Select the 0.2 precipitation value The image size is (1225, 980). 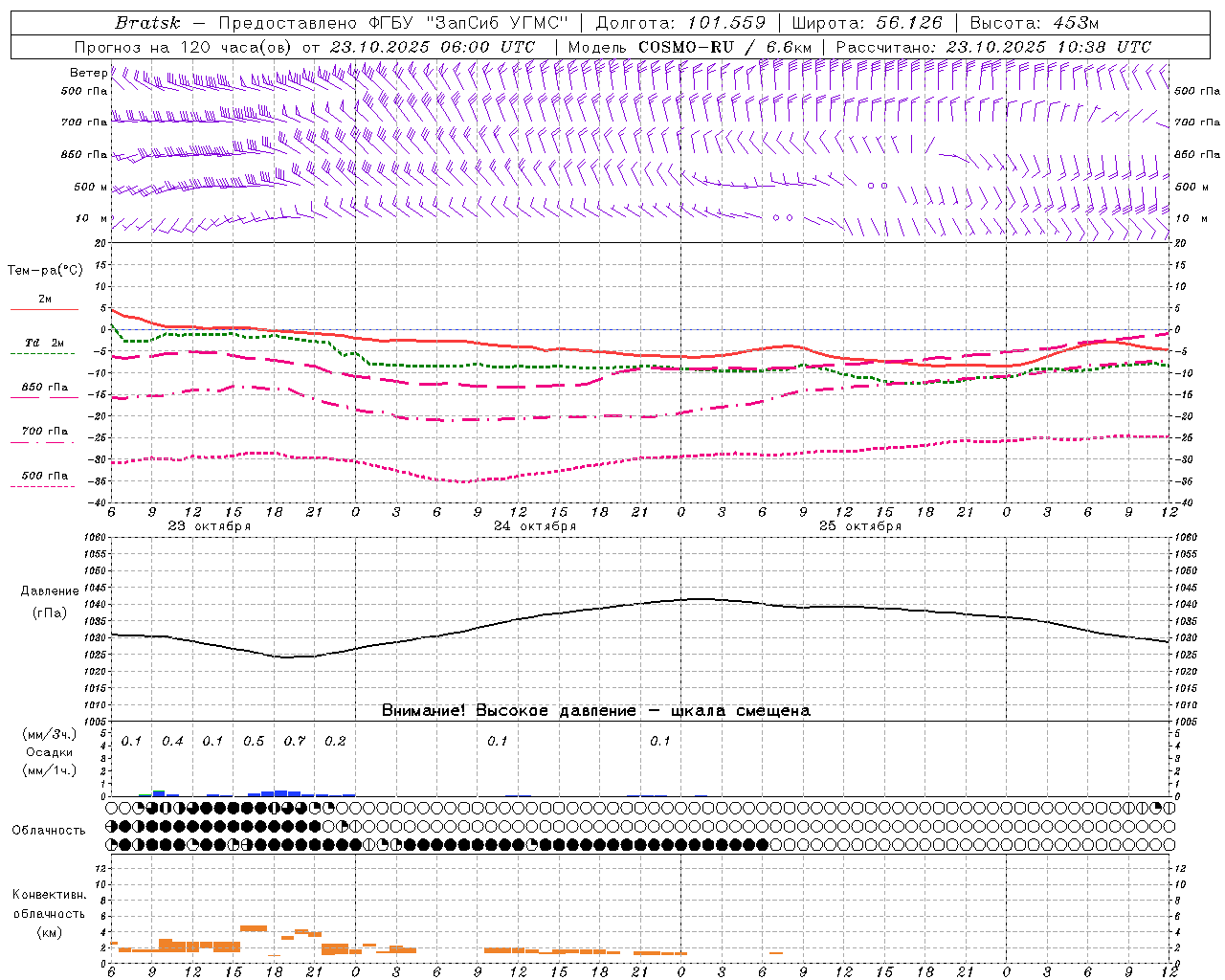pos(335,742)
